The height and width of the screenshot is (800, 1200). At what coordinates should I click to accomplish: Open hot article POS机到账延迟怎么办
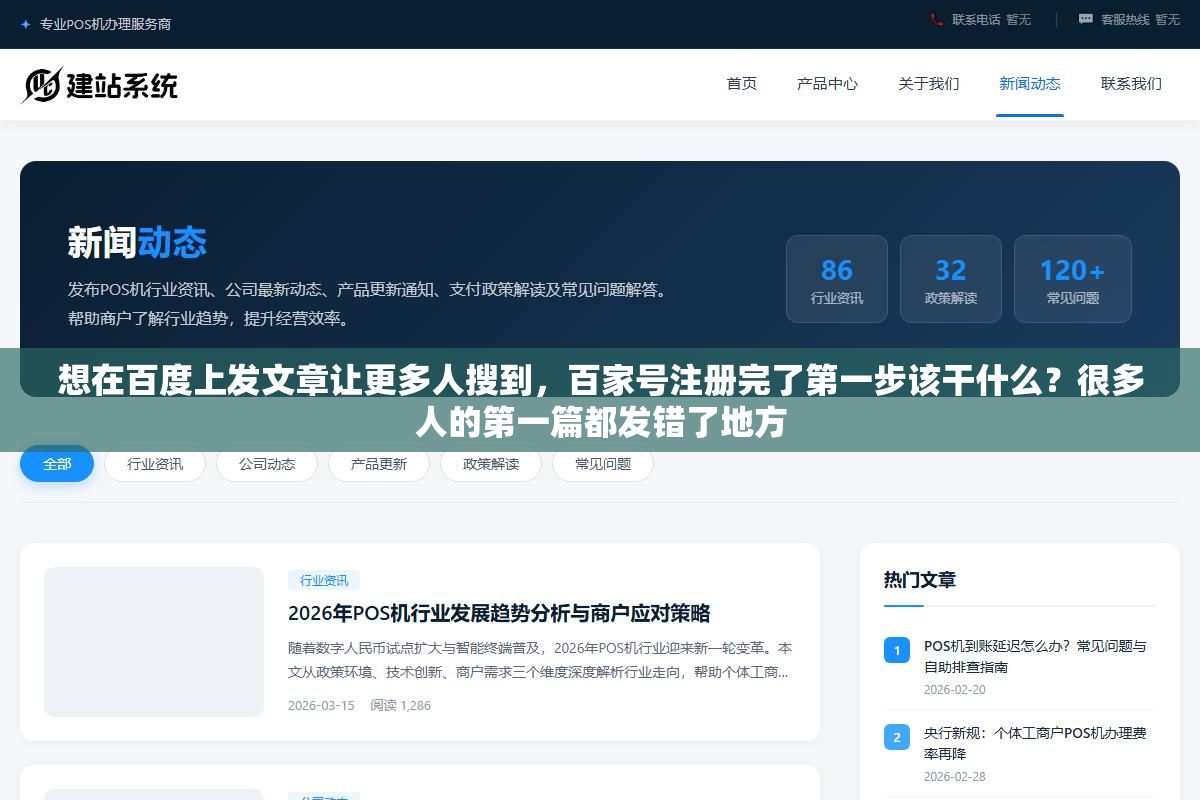click(x=1035, y=656)
